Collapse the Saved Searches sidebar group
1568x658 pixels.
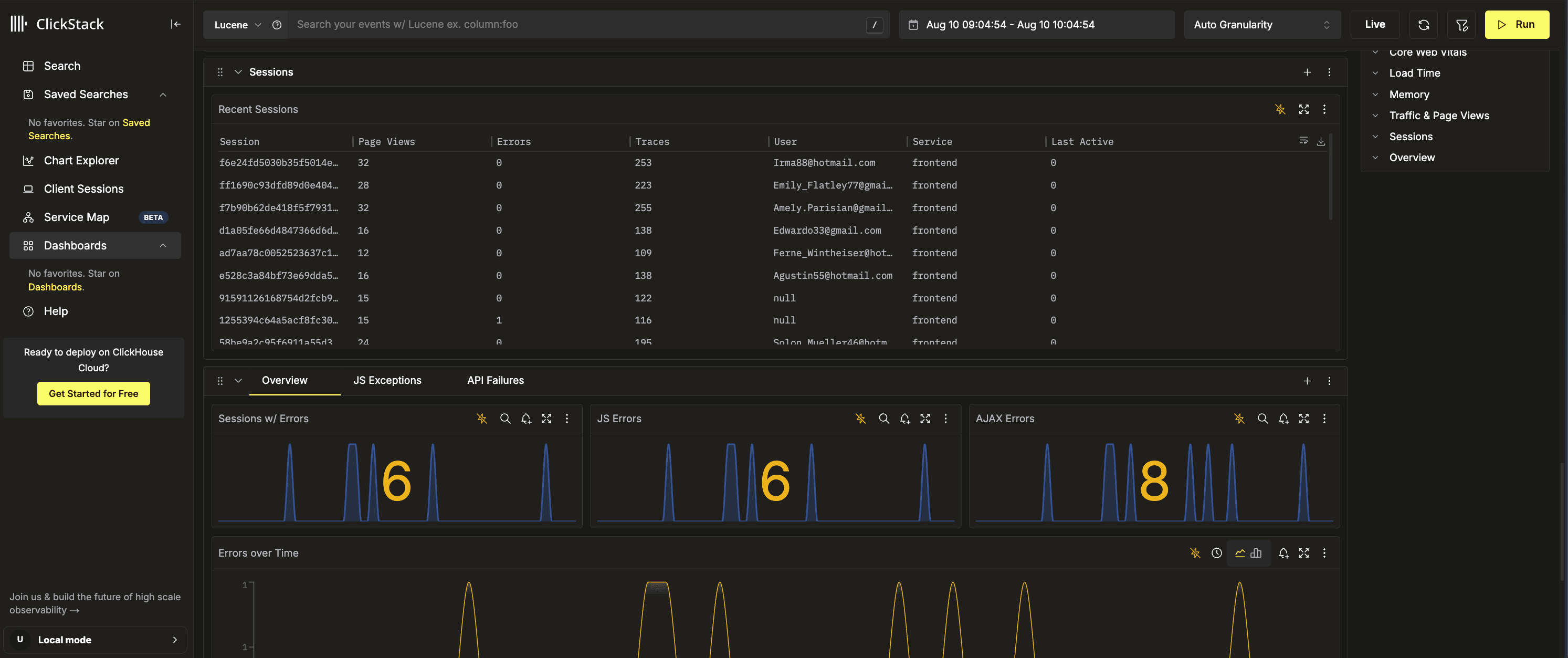pos(163,95)
